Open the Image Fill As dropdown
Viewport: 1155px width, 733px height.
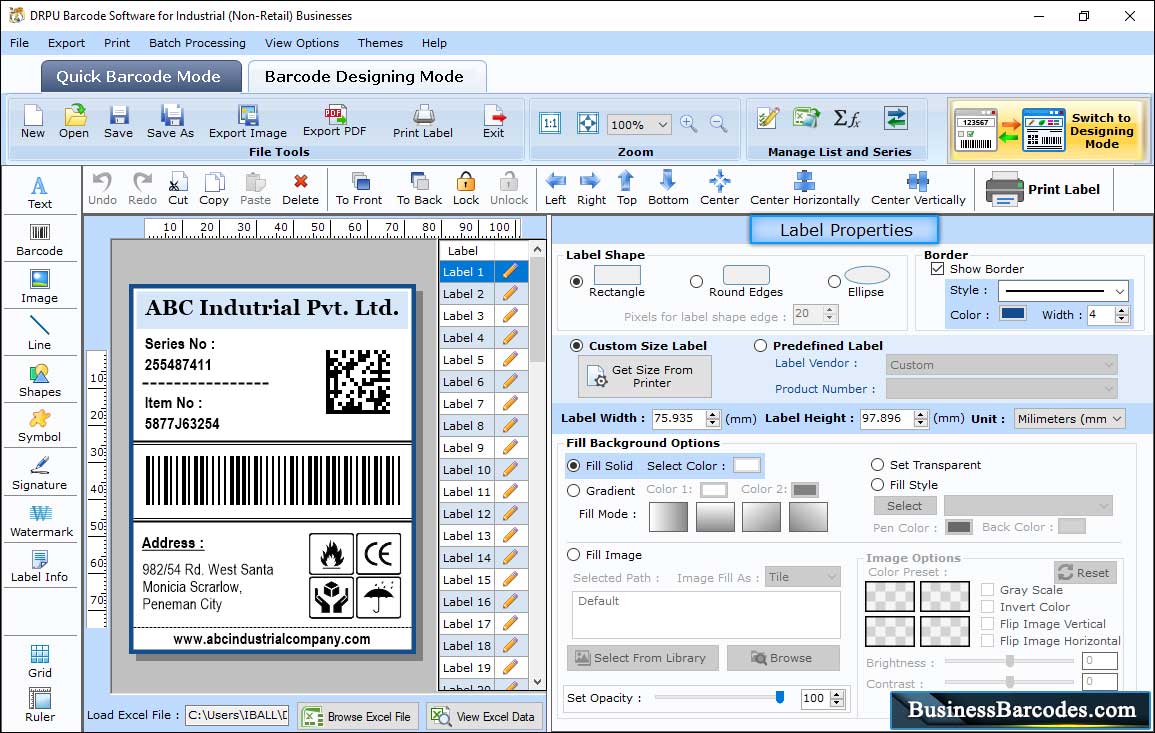coord(803,577)
